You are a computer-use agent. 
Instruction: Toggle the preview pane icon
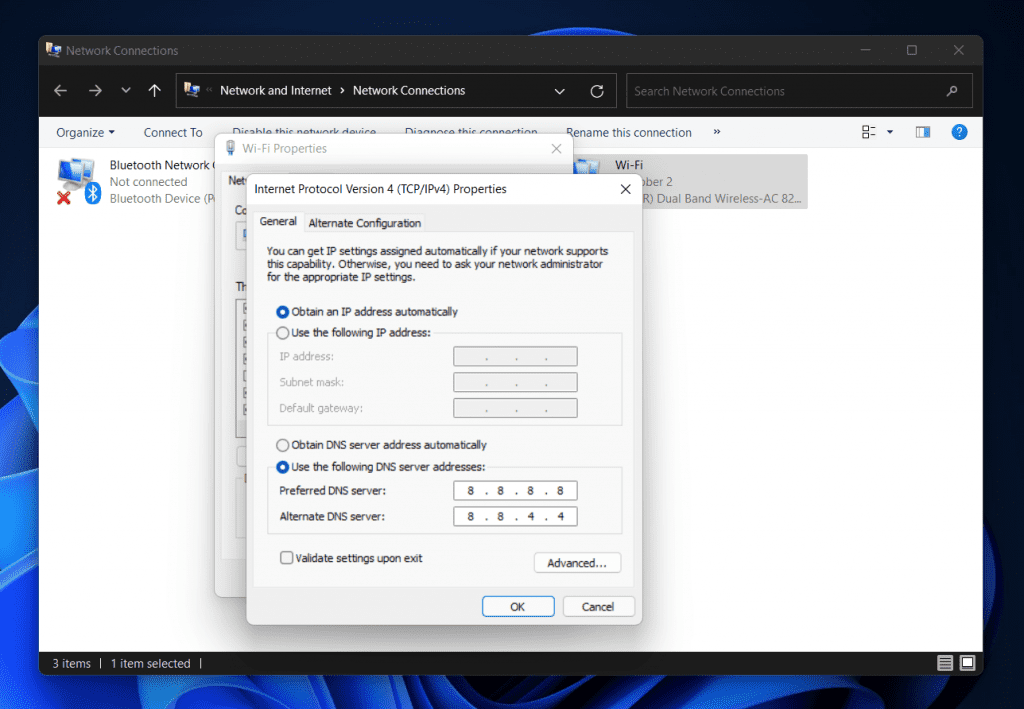pyautogui.click(x=923, y=132)
